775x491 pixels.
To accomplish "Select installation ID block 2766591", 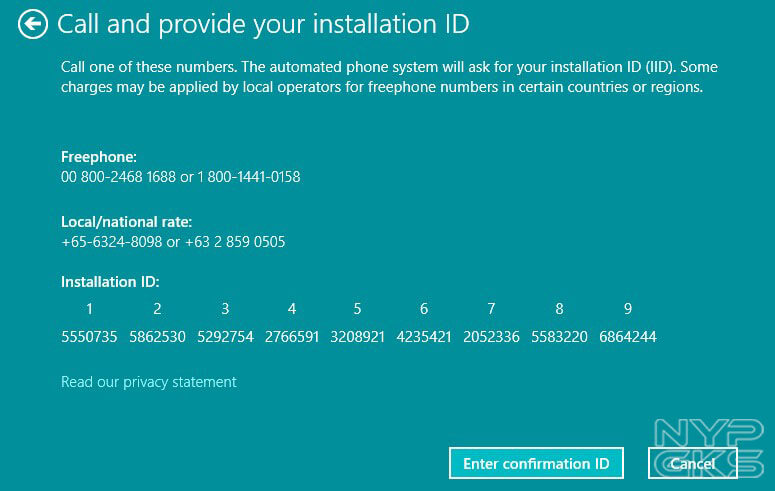I will (292, 337).
